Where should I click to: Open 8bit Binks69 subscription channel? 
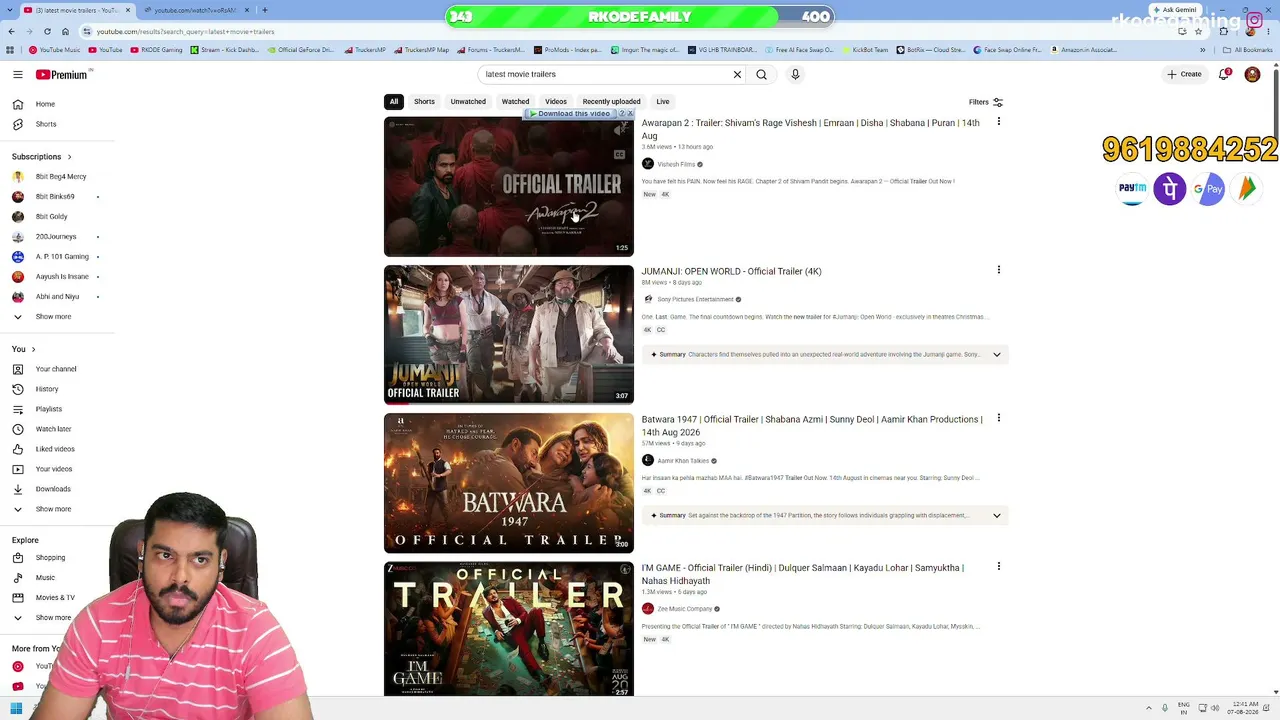55,197
